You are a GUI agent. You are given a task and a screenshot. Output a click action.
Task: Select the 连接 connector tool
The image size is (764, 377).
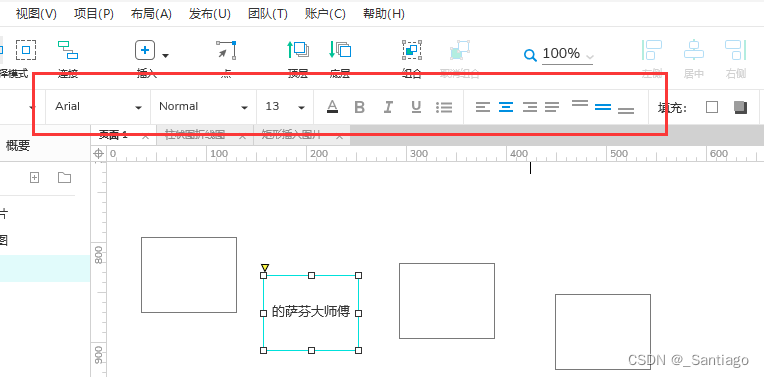click(x=68, y=50)
